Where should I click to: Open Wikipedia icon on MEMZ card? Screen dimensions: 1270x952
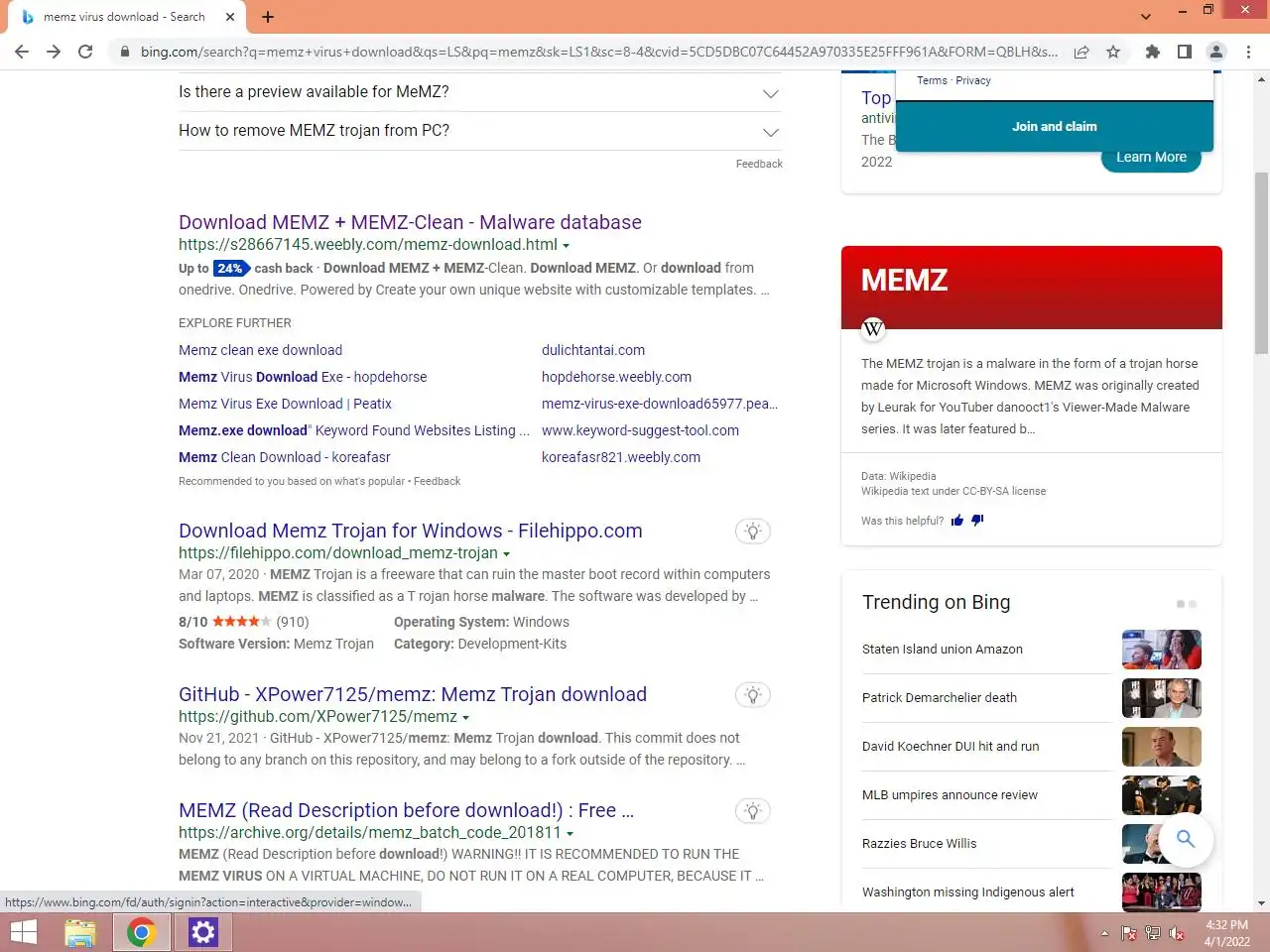coord(873,329)
